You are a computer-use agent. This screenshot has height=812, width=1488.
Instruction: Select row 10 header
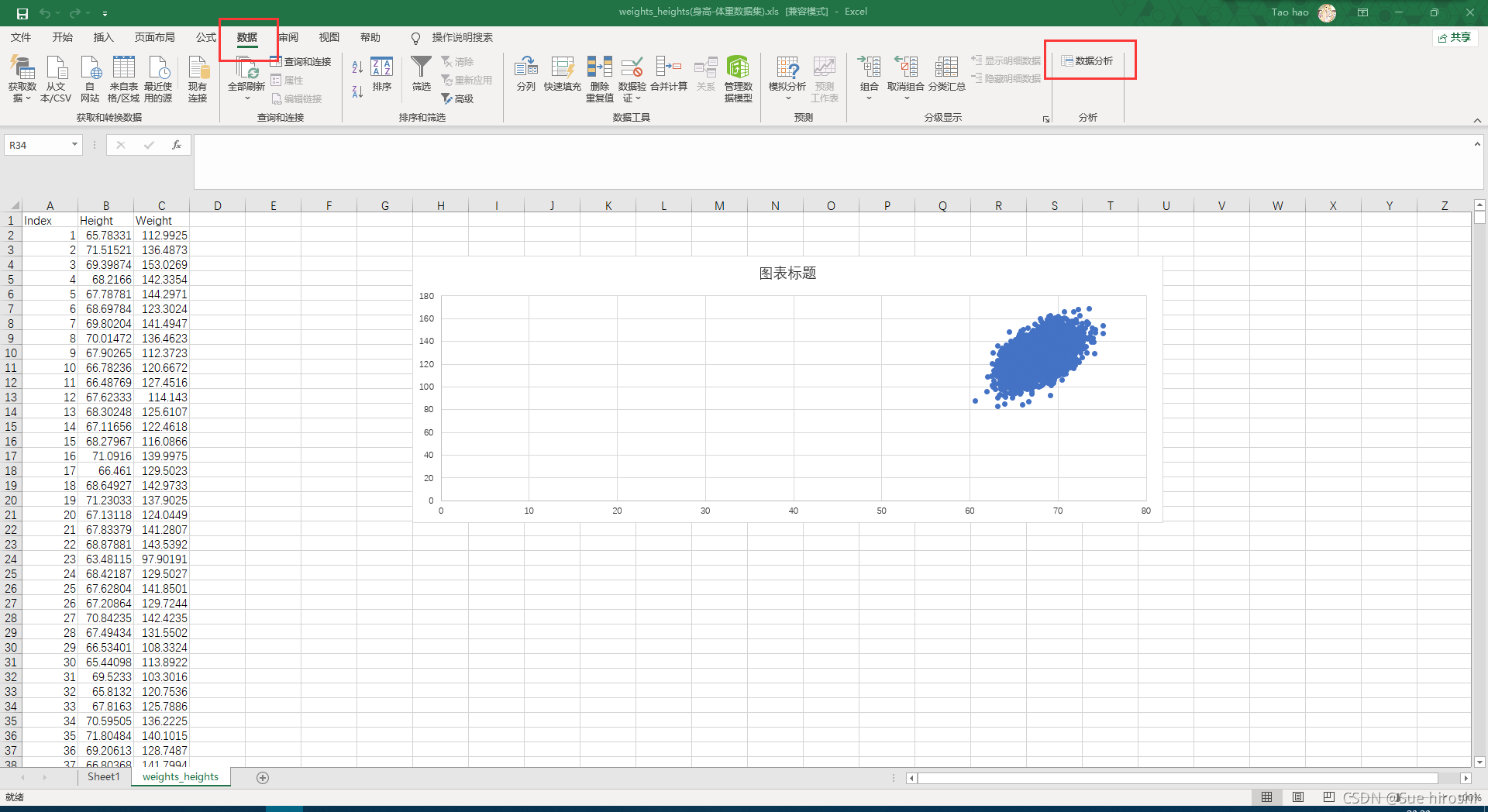click(x=11, y=353)
